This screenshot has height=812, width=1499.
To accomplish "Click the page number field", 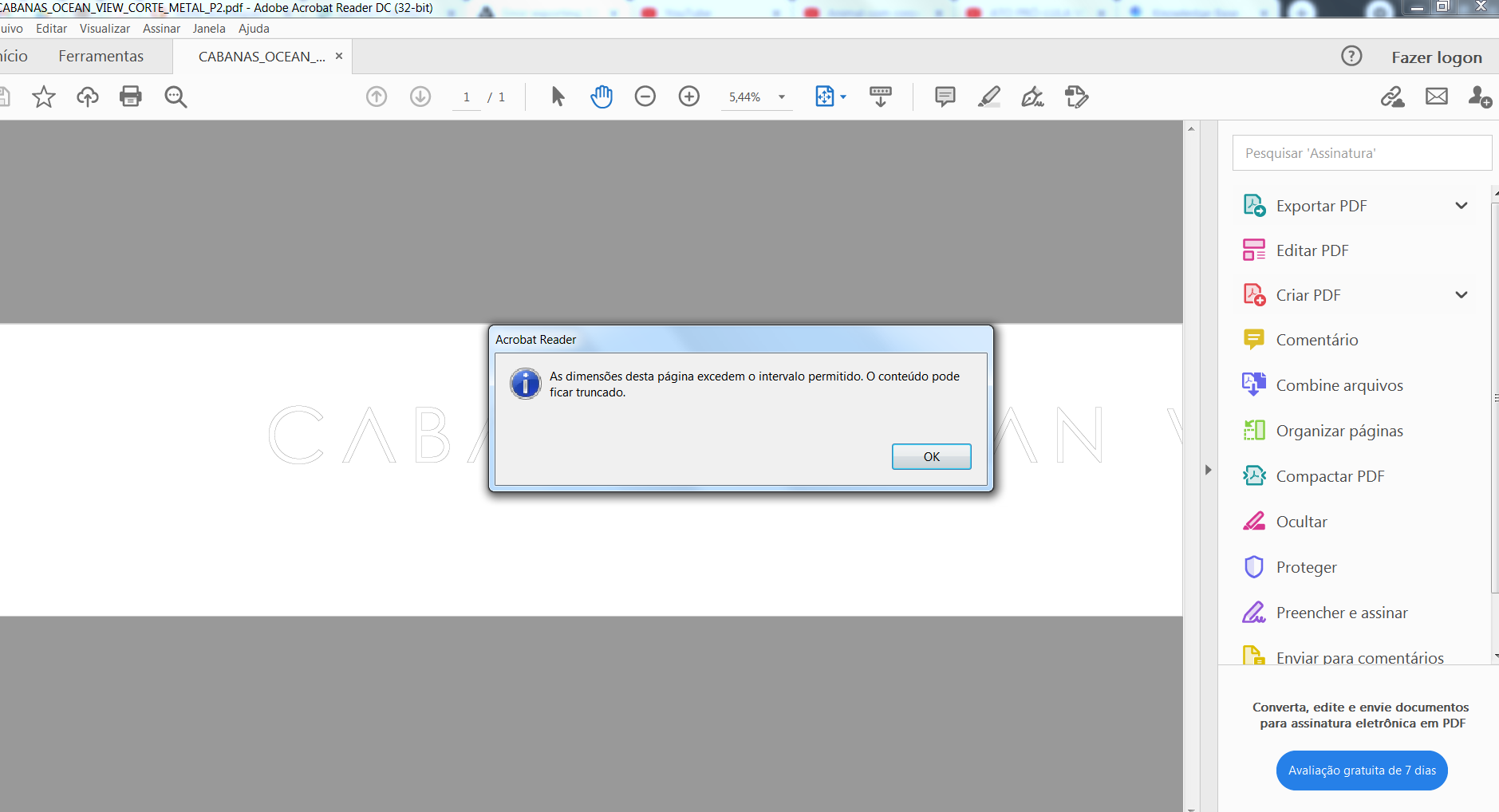I will (467, 97).
